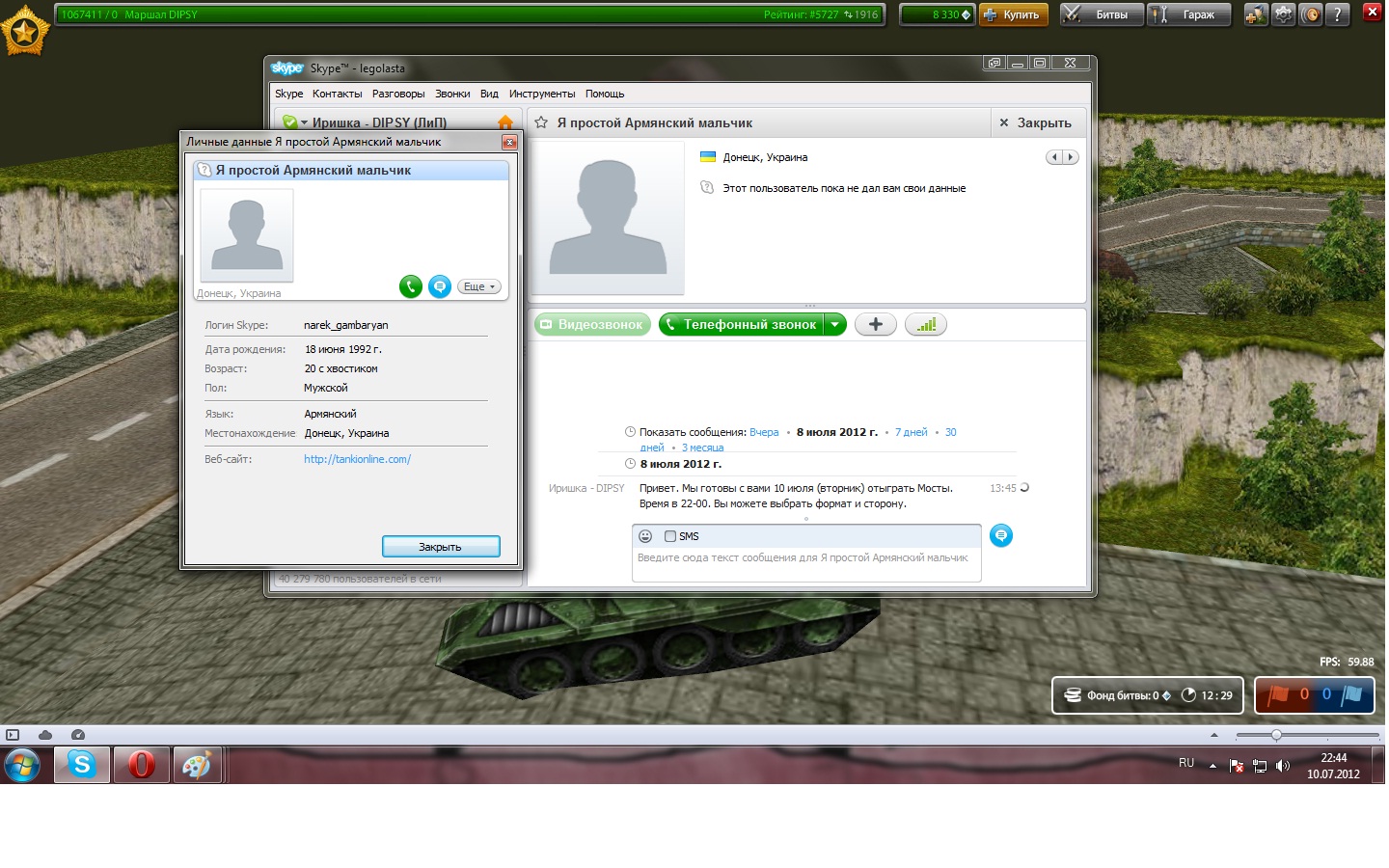Click the Битвы button in game bar
This screenshot has width=1389, height=868.
(1102, 14)
